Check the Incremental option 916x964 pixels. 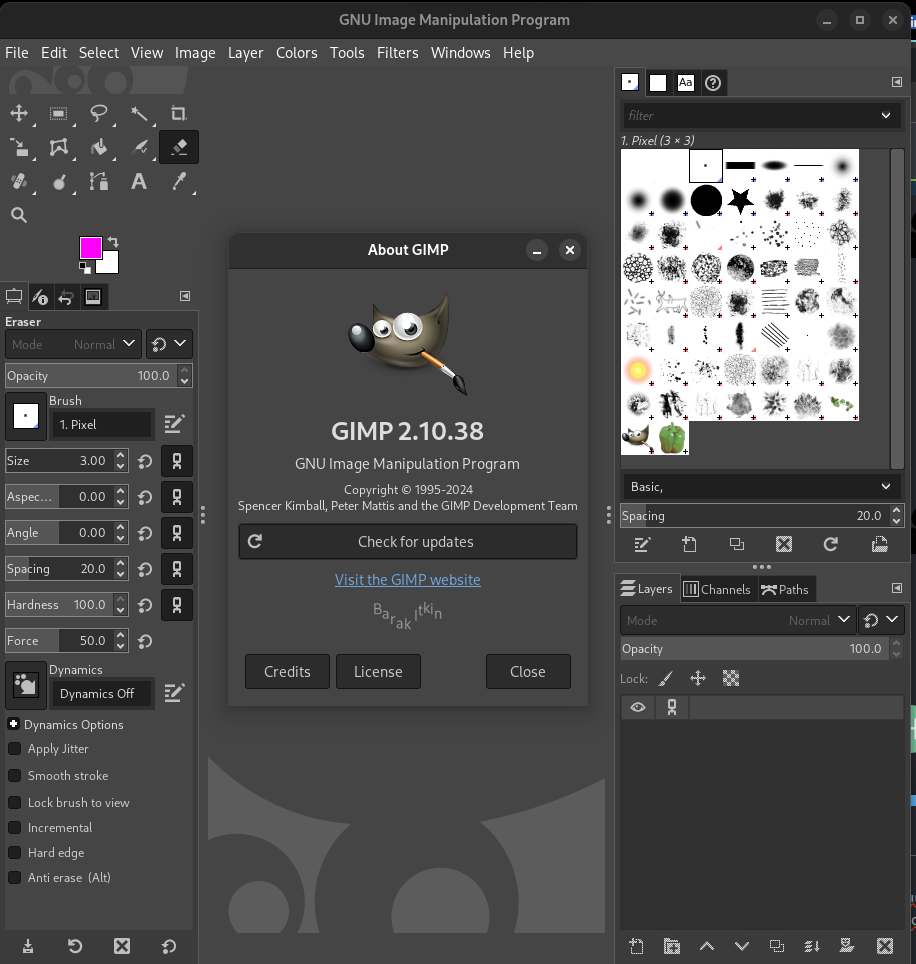point(14,828)
